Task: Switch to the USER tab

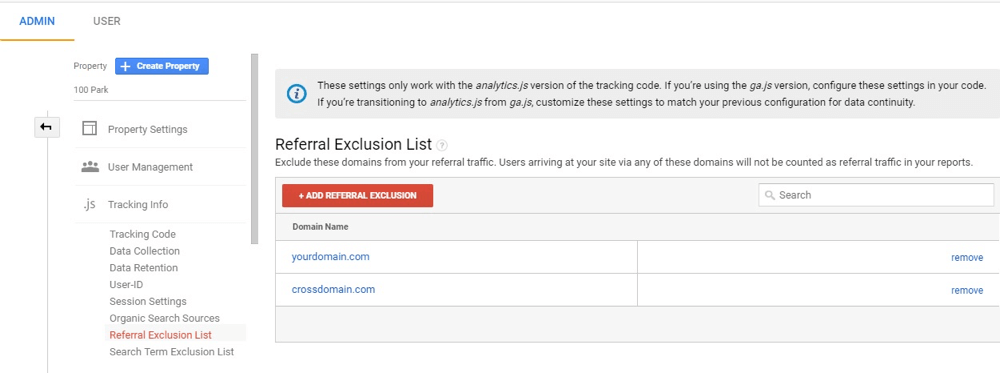Action: point(107,21)
